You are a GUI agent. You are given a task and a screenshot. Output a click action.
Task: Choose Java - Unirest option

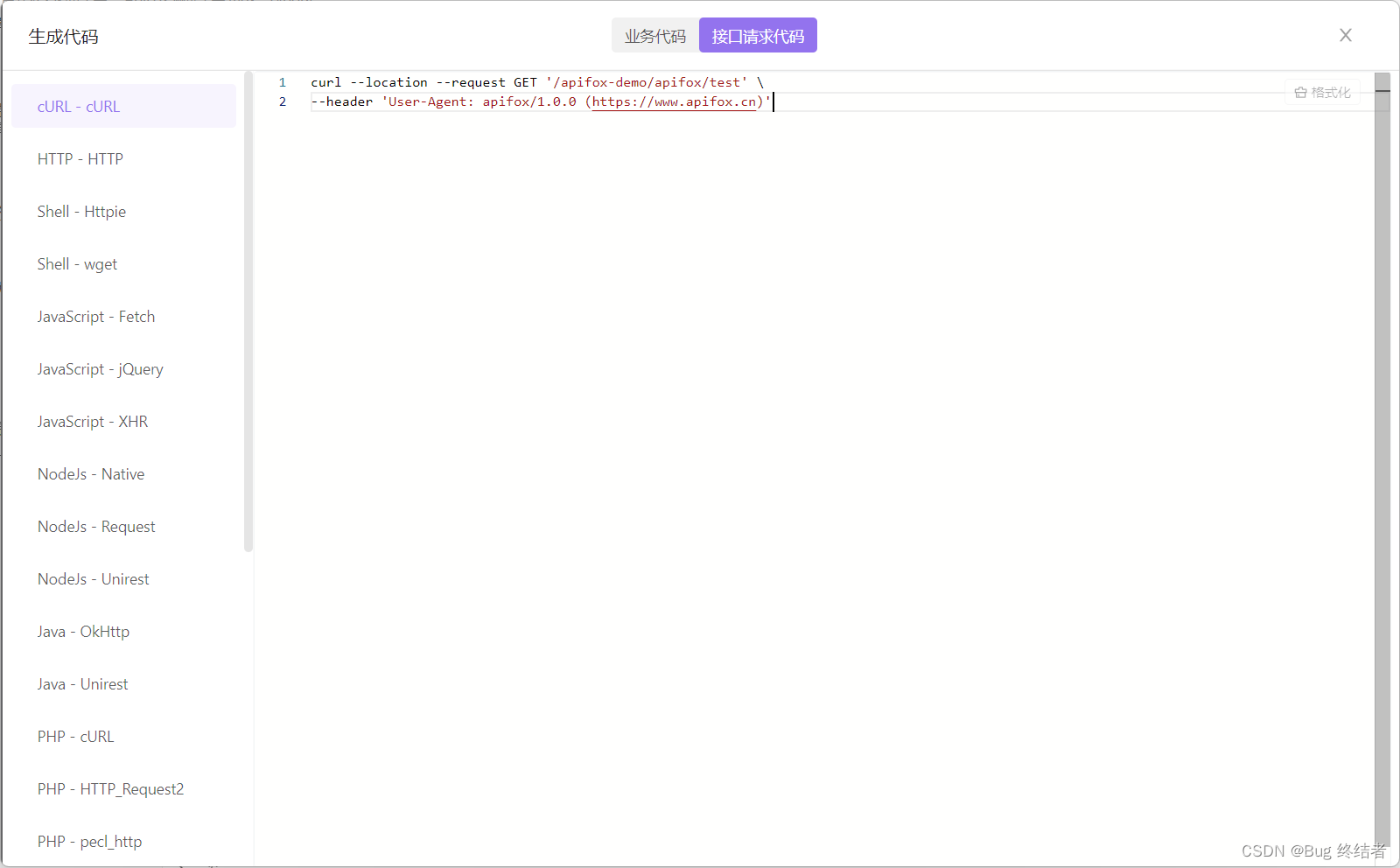[123, 683]
